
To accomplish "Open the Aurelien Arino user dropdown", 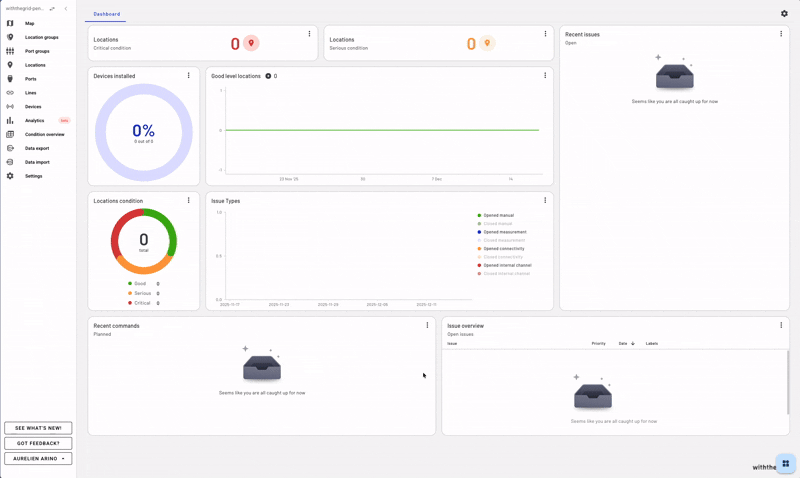I will click(x=38, y=459).
